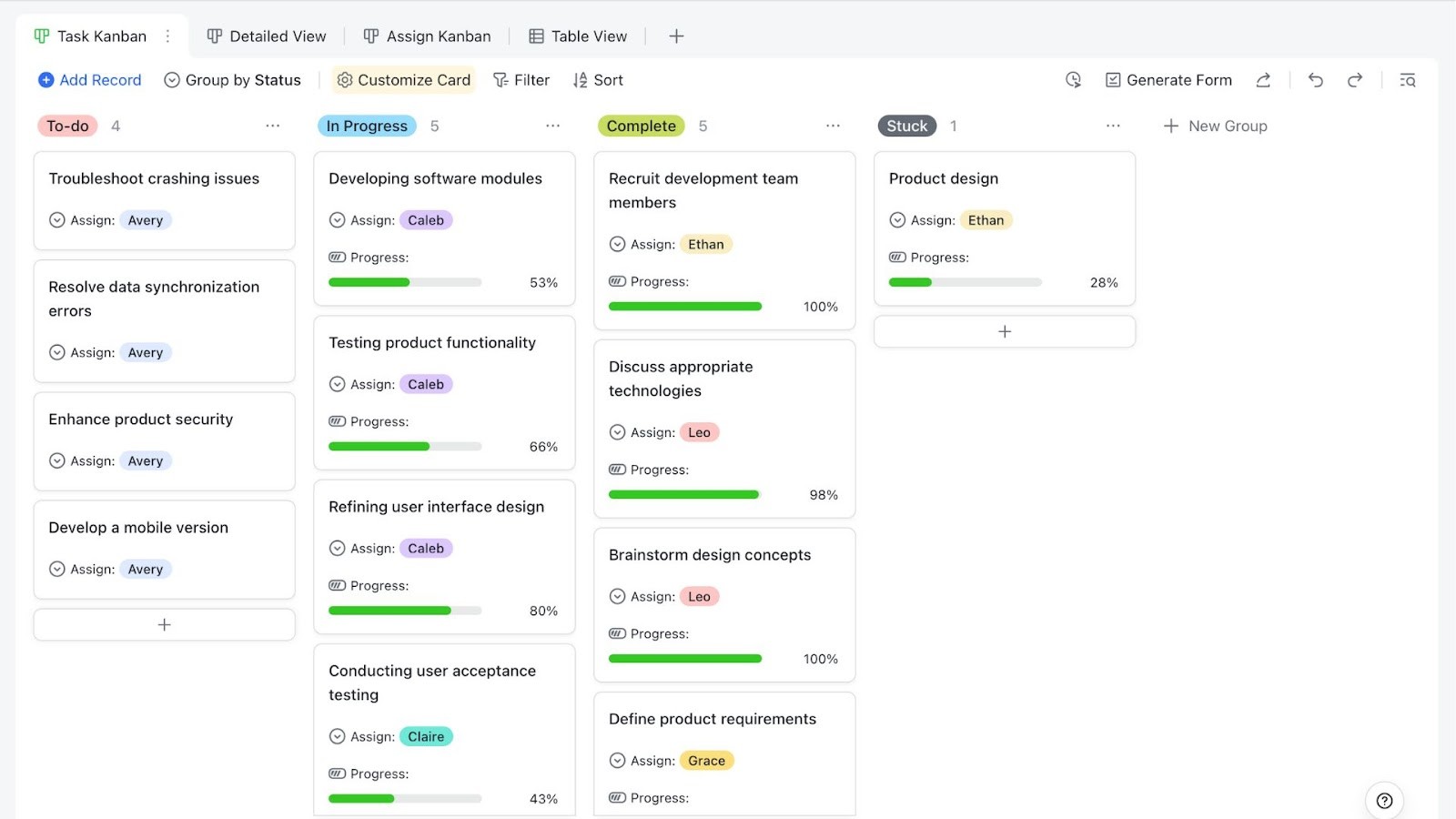Open the find-in-view search icon

coord(1407,80)
